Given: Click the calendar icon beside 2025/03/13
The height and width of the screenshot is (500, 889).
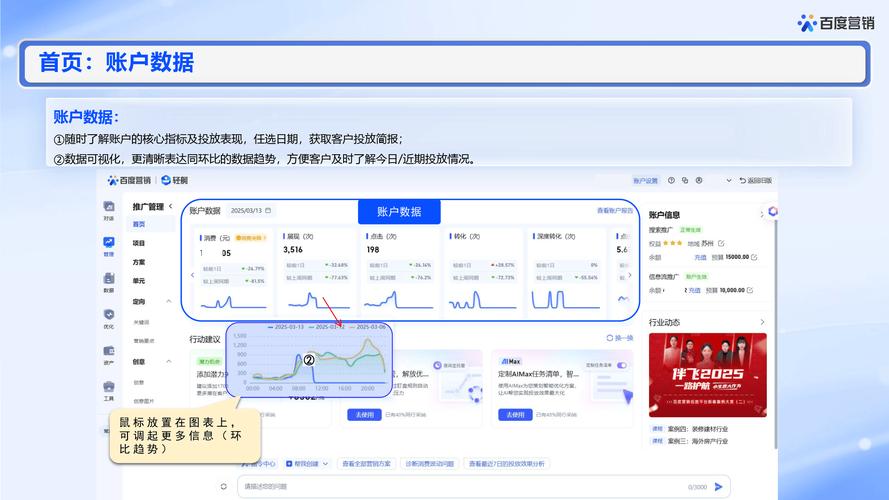Looking at the screenshot, I should point(268,210).
